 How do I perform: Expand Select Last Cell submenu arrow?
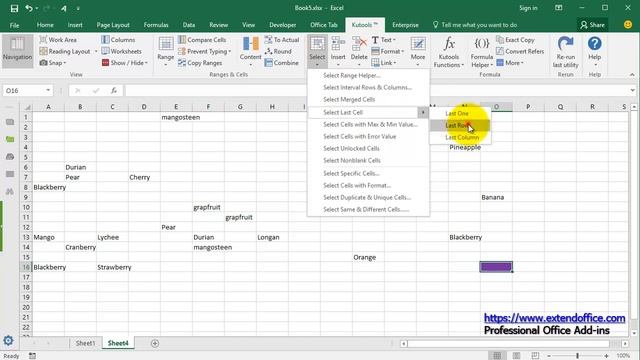pyautogui.click(x=423, y=112)
